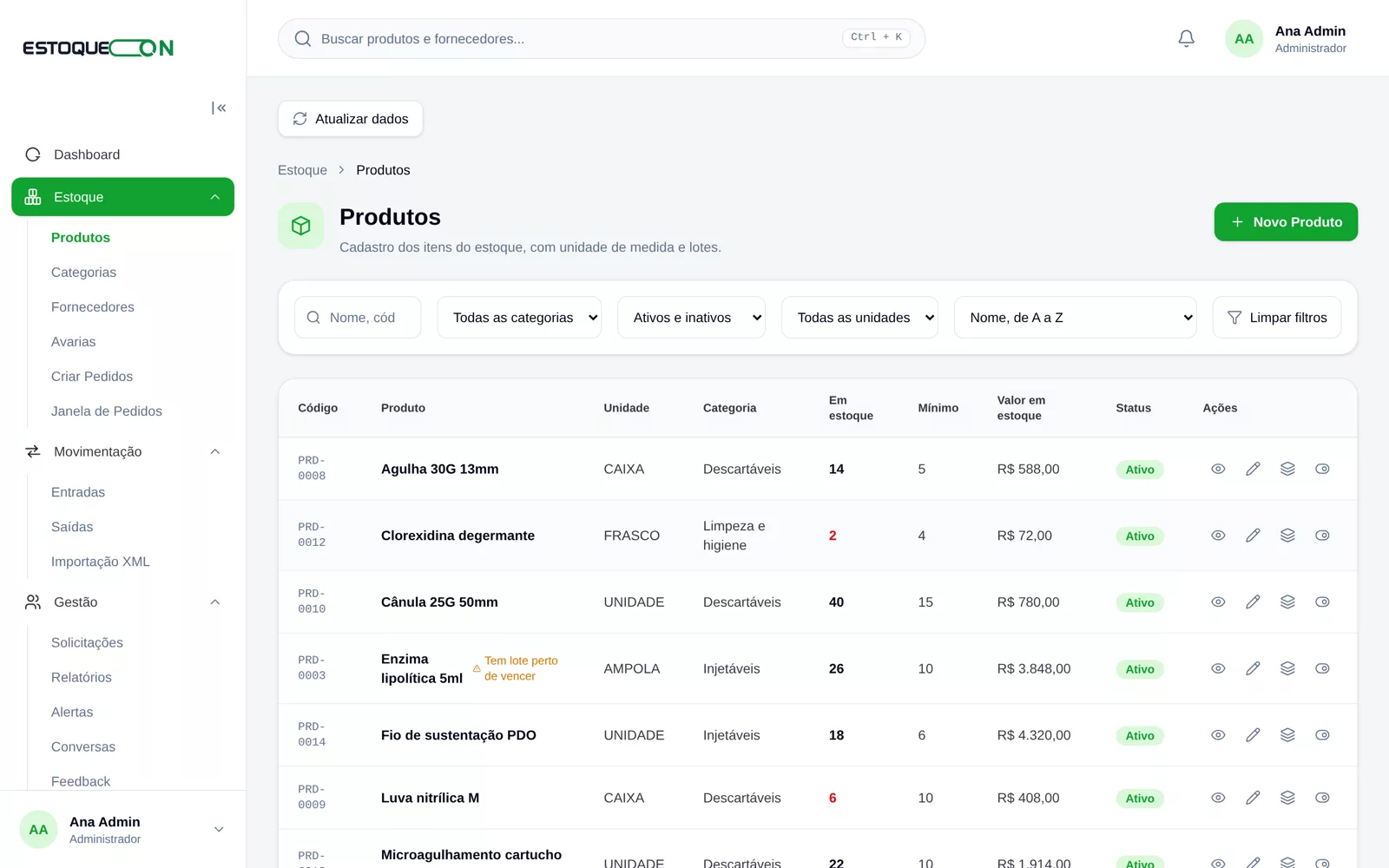Click the EstoqueOn logo
The width and height of the screenshot is (1389, 868).
tap(98, 48)
